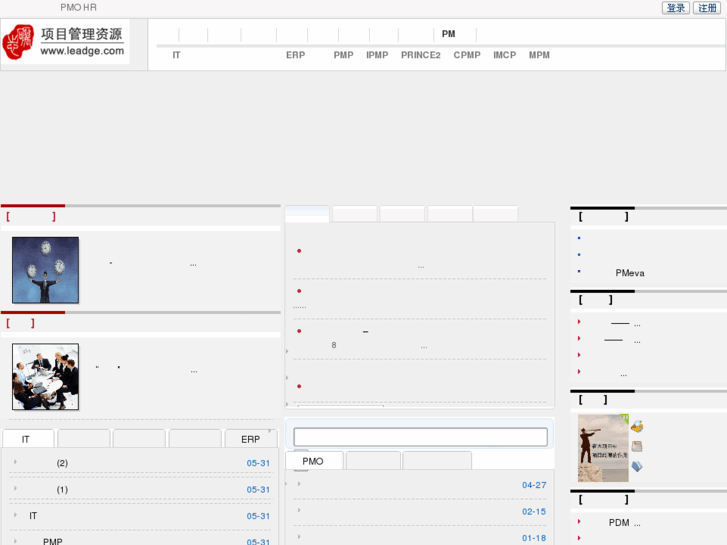Switch to the ERP tab in lower panel
Image resolution: width=727 pixels, height=545 pixels.
pyautogui.click(x=250, y=439)
